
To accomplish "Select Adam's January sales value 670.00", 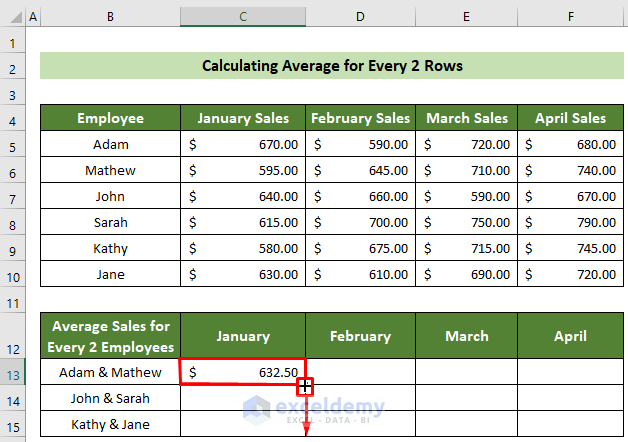I will tap(243, 145).
